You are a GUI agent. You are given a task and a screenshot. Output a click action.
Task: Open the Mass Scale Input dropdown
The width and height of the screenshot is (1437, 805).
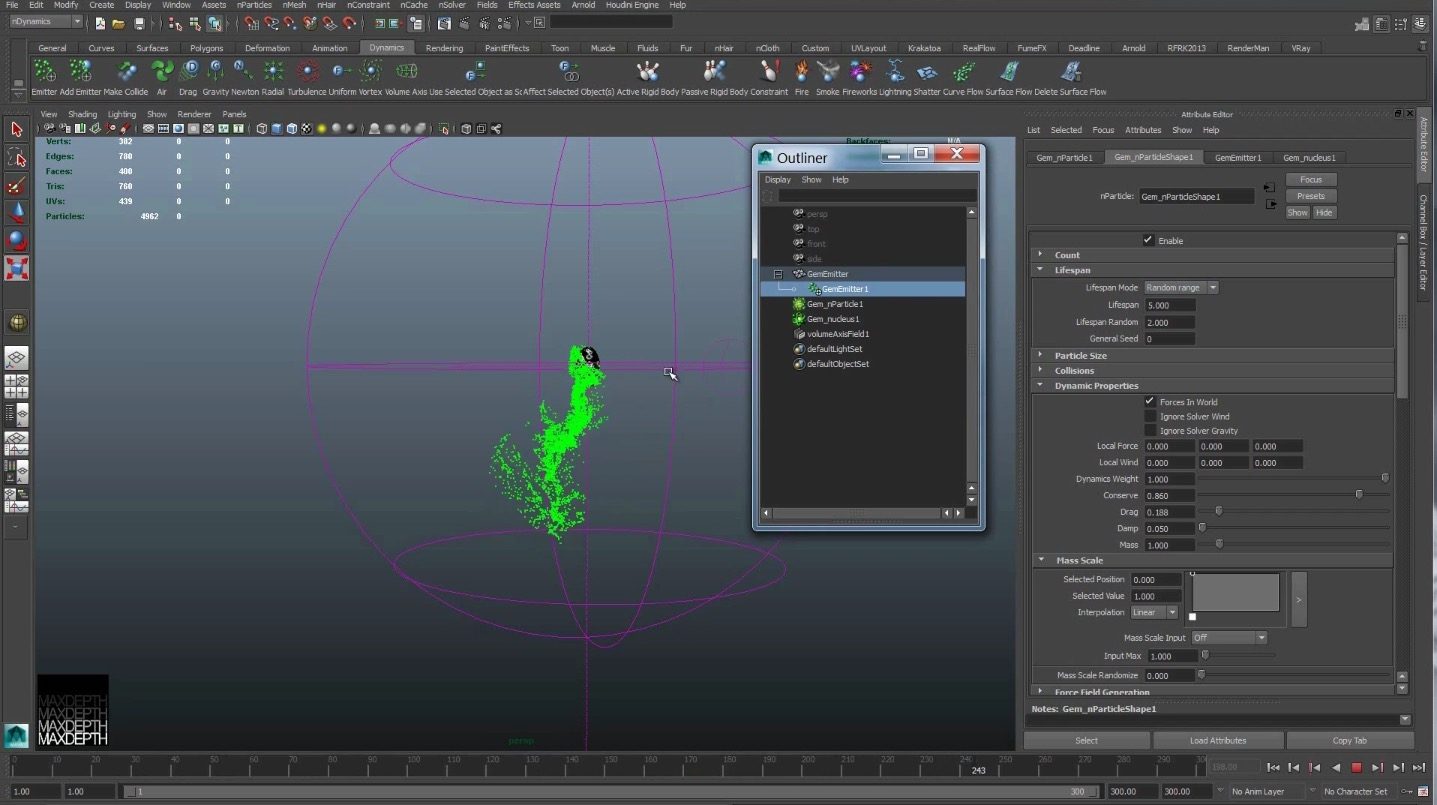click(x=1229, y=637)
